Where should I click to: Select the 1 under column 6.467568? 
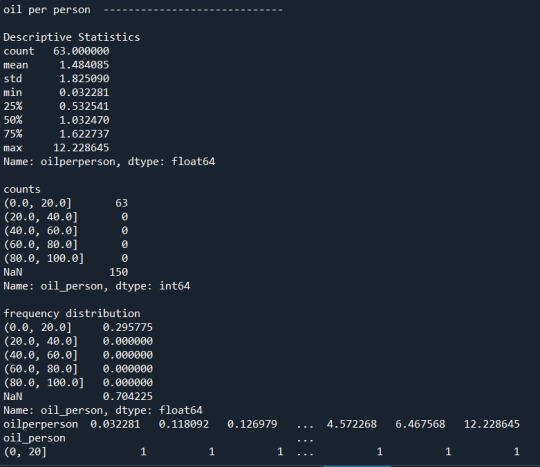point(448,452)
